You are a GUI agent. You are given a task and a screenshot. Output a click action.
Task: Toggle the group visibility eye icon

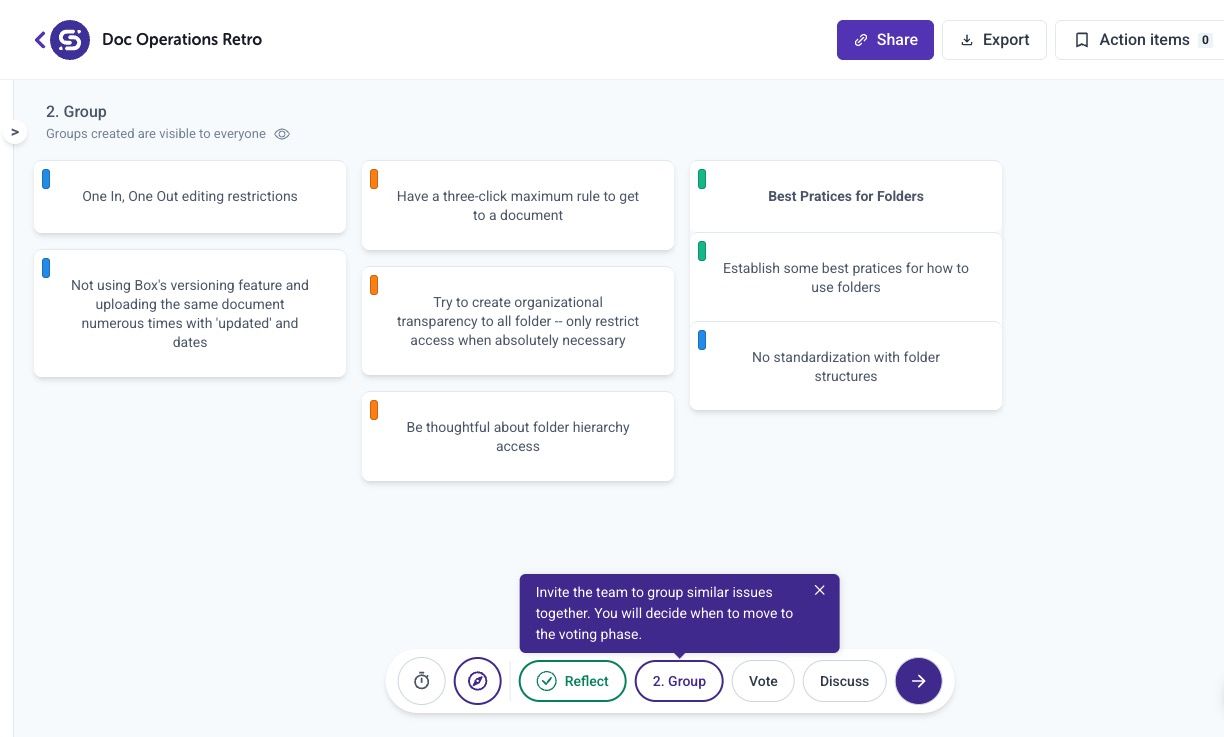[x=282, y=134]
